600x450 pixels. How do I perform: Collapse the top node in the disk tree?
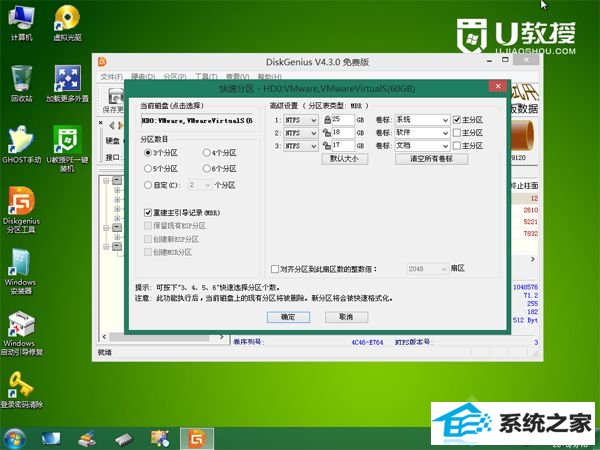pos(106,181)
